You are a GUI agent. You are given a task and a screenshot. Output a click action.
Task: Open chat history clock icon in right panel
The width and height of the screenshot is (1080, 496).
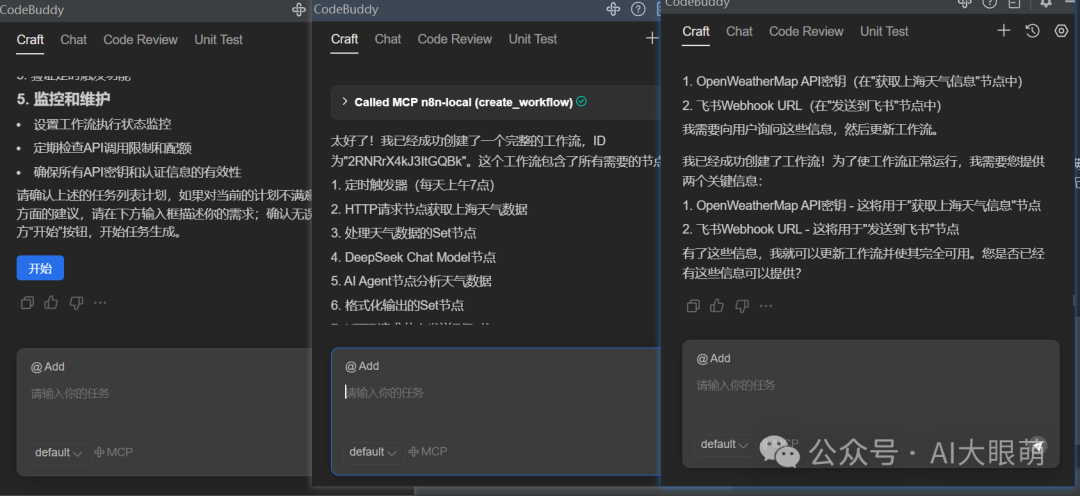pos(1032,30)
